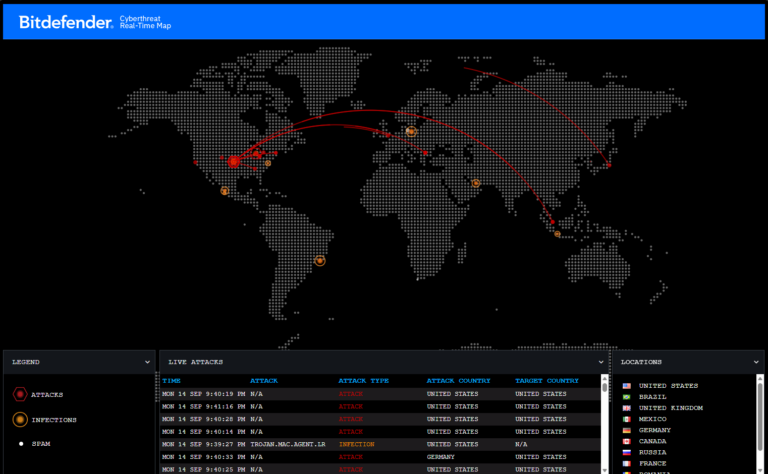Click the Locations scrollbar up arrow

pyautogui.click(x=760, y=379)
